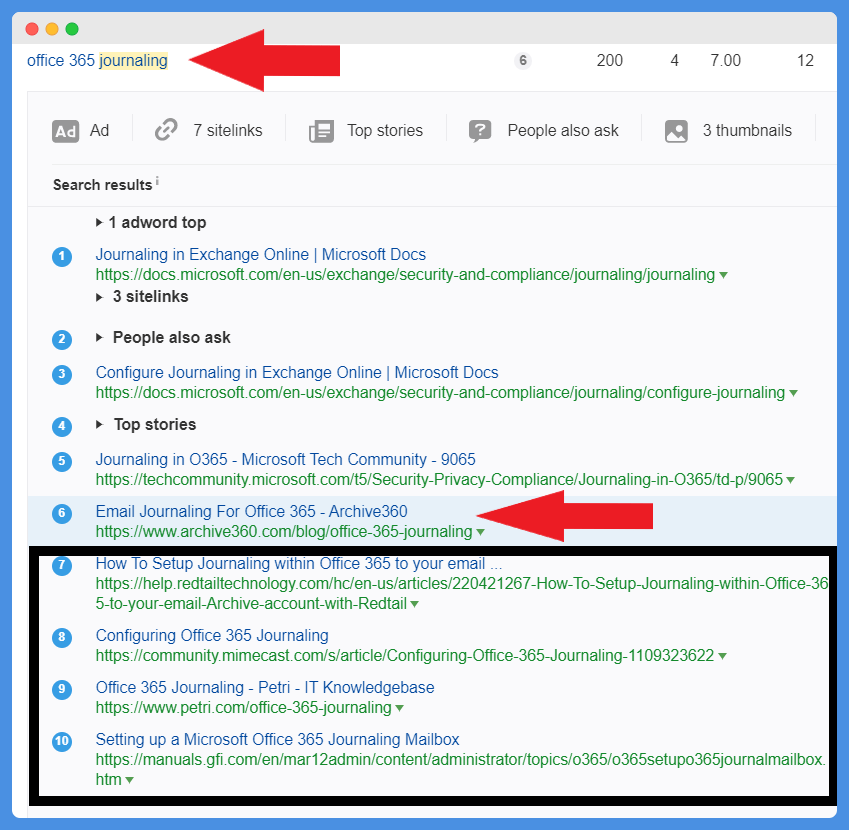Click the Search results heading
Viewport: 849px width, 830px height.
[102, 185]
